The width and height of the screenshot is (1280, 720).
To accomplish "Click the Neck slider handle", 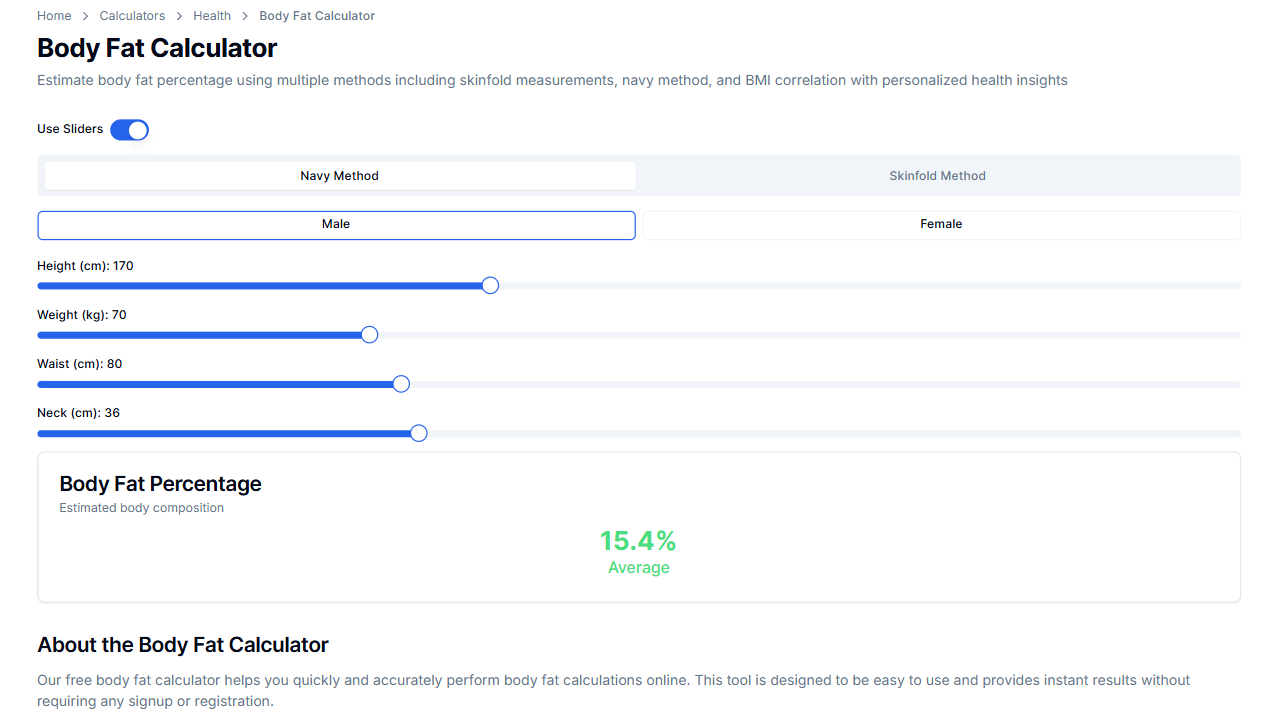I will [418, 433].
